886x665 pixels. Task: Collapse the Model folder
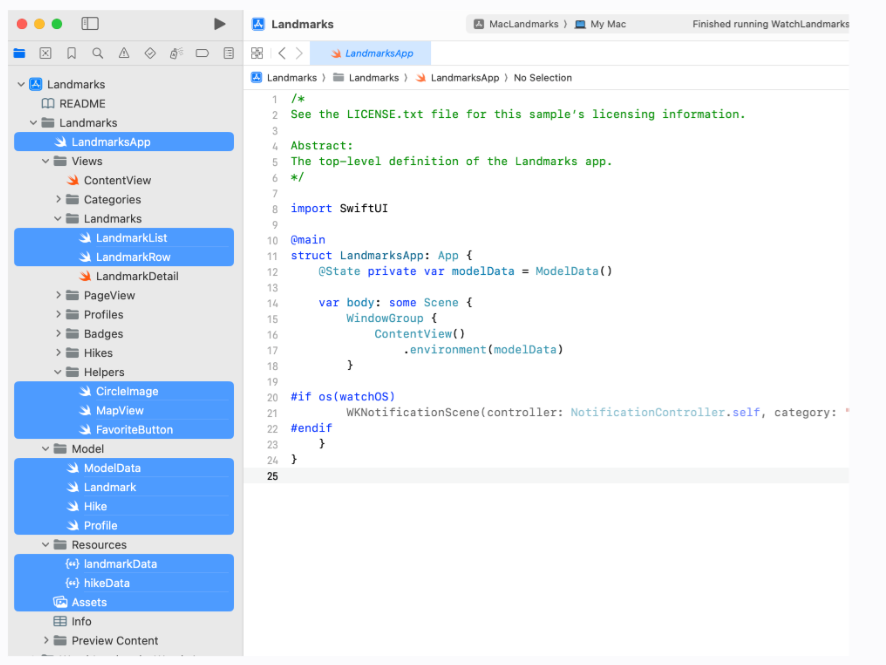coord(46,449)
